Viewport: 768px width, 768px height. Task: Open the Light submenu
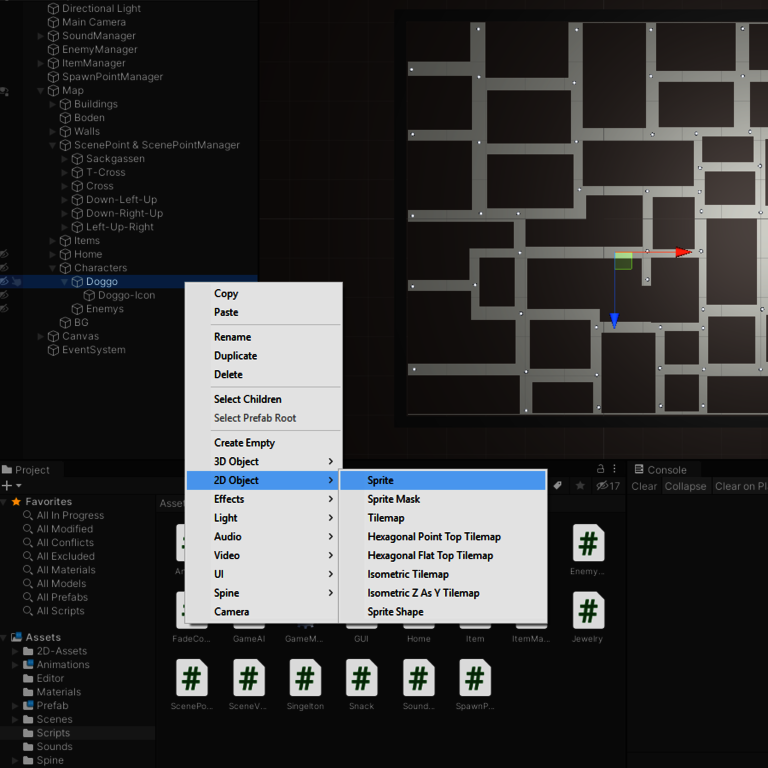tap(264, 518)
